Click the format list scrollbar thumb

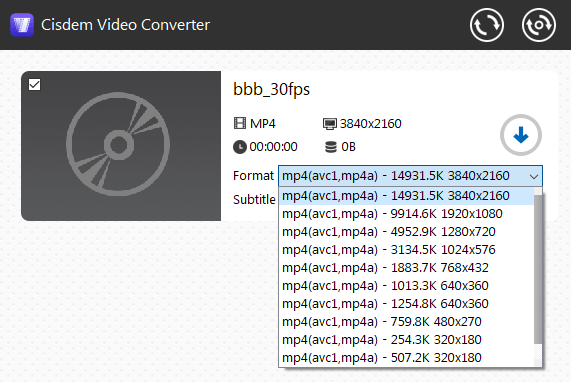coord(538,269)
